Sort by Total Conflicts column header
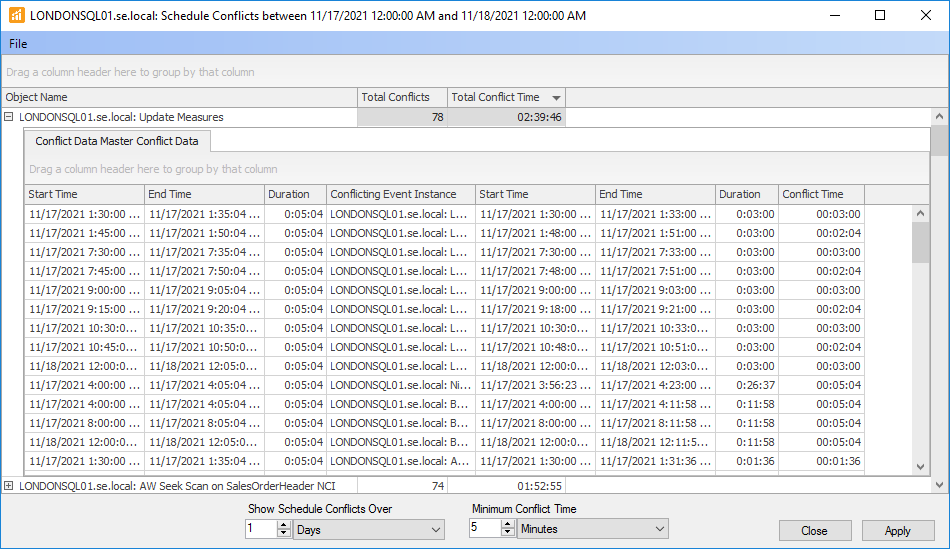The width and height of the screenshot is (950, 549). point(402,97)
